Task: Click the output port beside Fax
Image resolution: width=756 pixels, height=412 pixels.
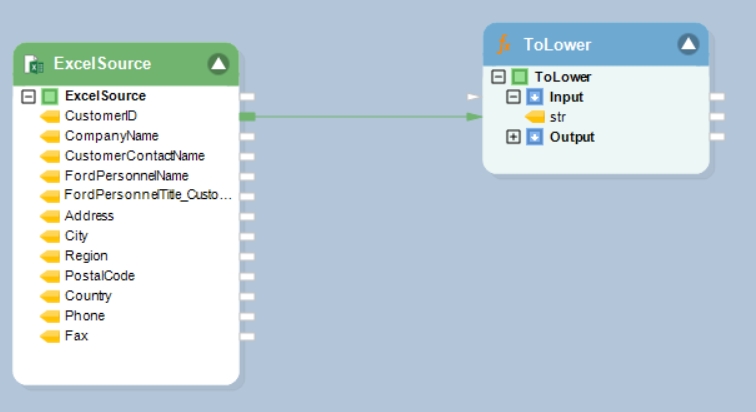Action: 247,336
